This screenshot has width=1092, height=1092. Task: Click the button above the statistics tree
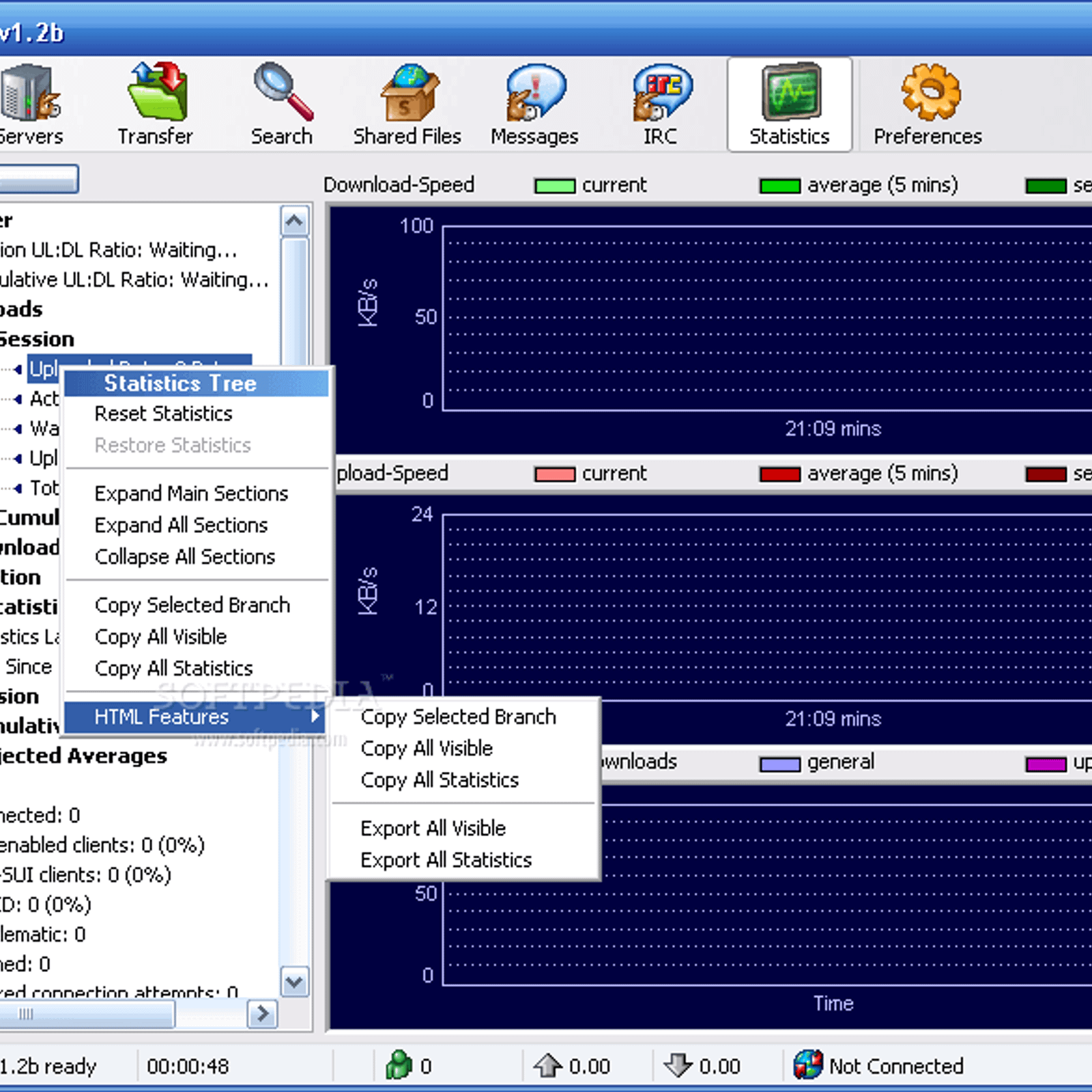click(x=39, y=179)
